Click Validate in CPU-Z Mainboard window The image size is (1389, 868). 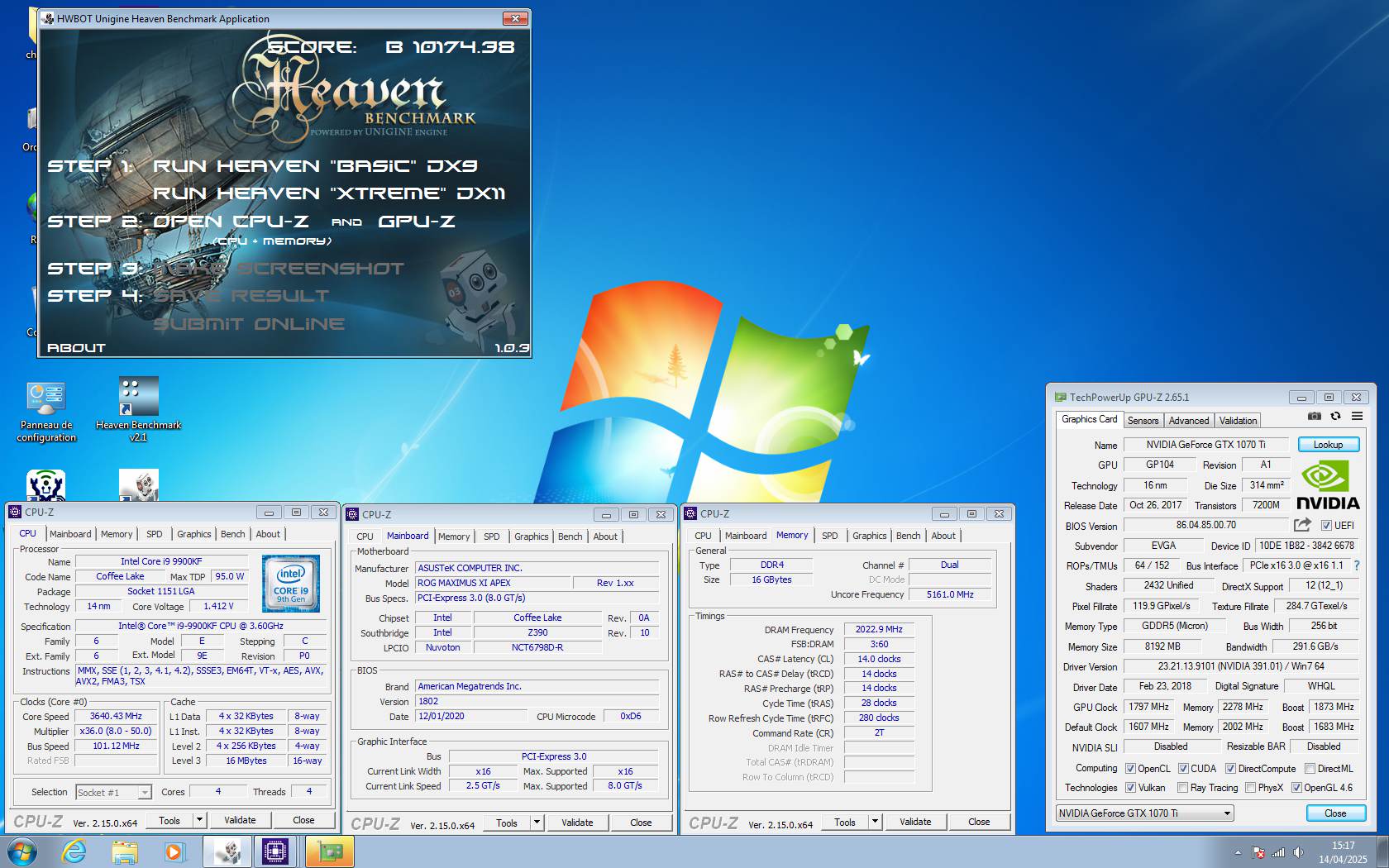click(x=577, y=823)
